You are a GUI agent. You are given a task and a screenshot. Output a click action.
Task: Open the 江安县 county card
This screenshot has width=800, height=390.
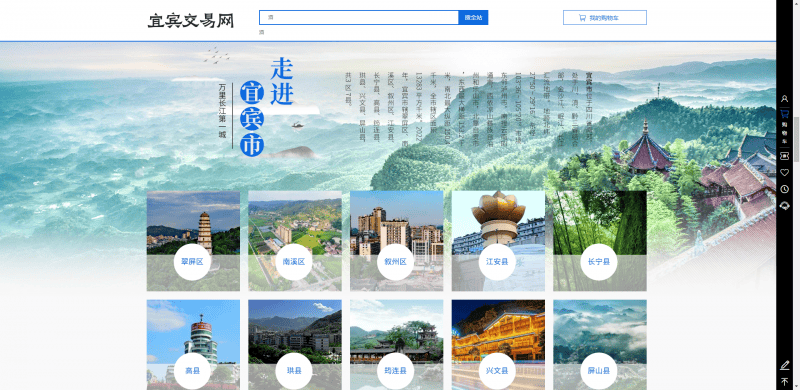[498, 241]
